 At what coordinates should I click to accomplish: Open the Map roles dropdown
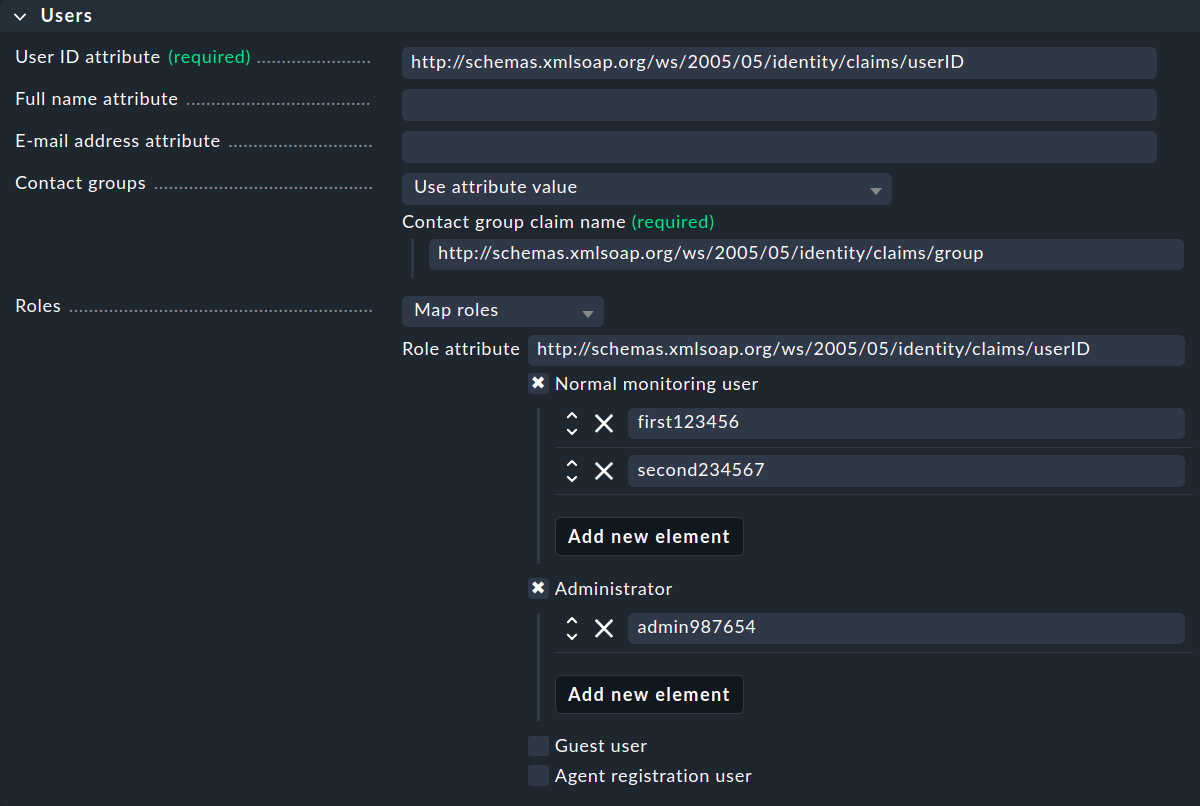click(x=502, y=311)
